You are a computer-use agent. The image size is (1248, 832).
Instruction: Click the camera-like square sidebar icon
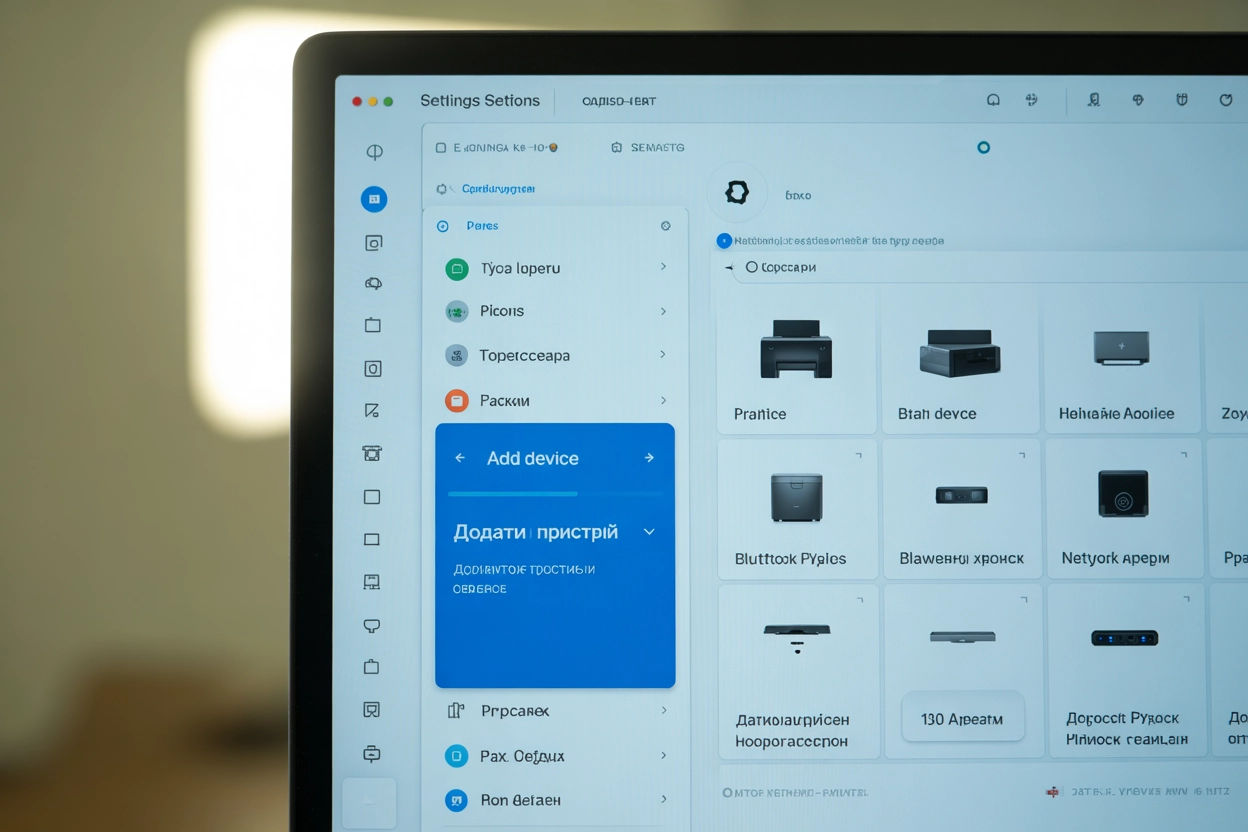coord(373,243)
